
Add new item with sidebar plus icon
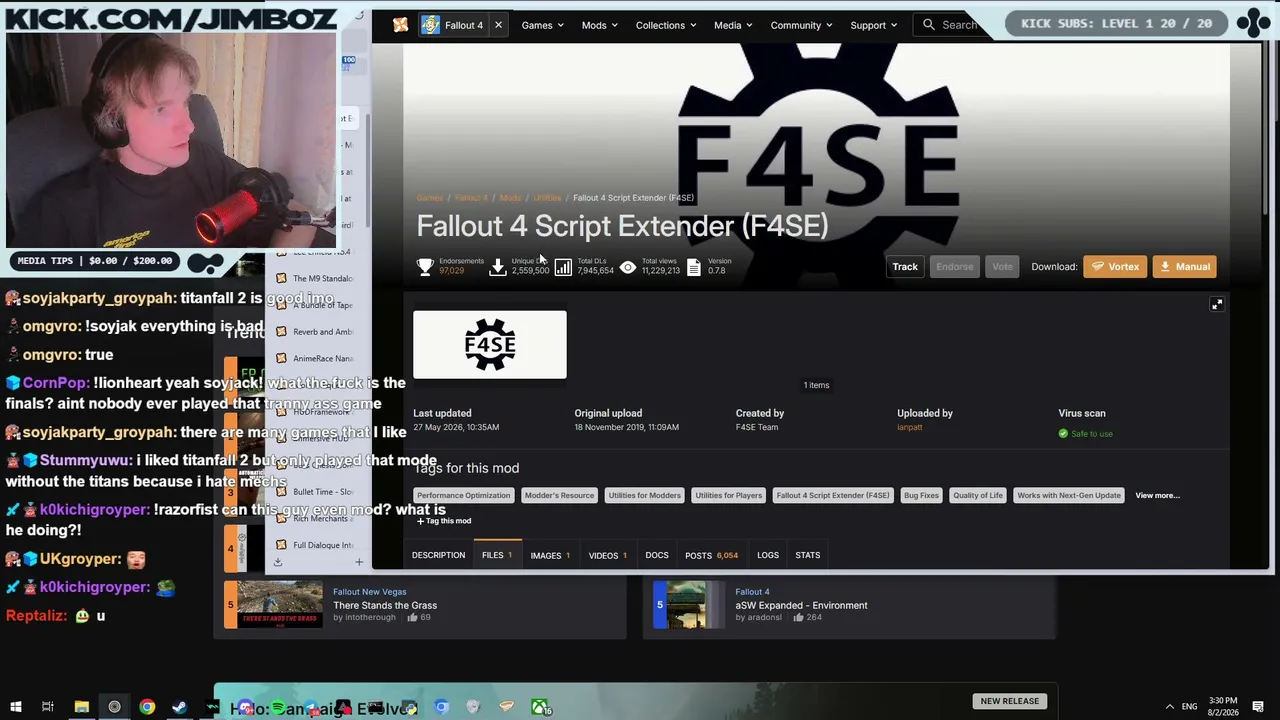coord(359,562)
